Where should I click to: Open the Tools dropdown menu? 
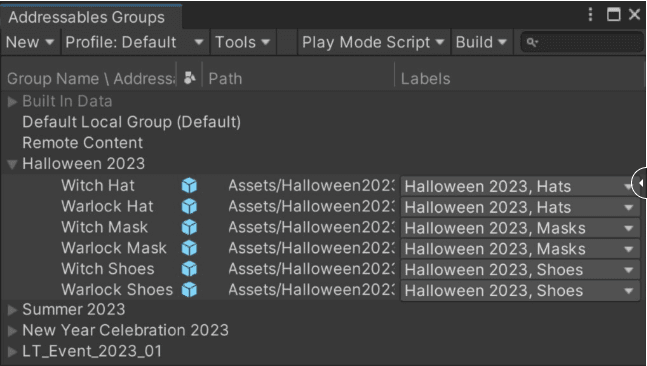[x=243, y=42]
